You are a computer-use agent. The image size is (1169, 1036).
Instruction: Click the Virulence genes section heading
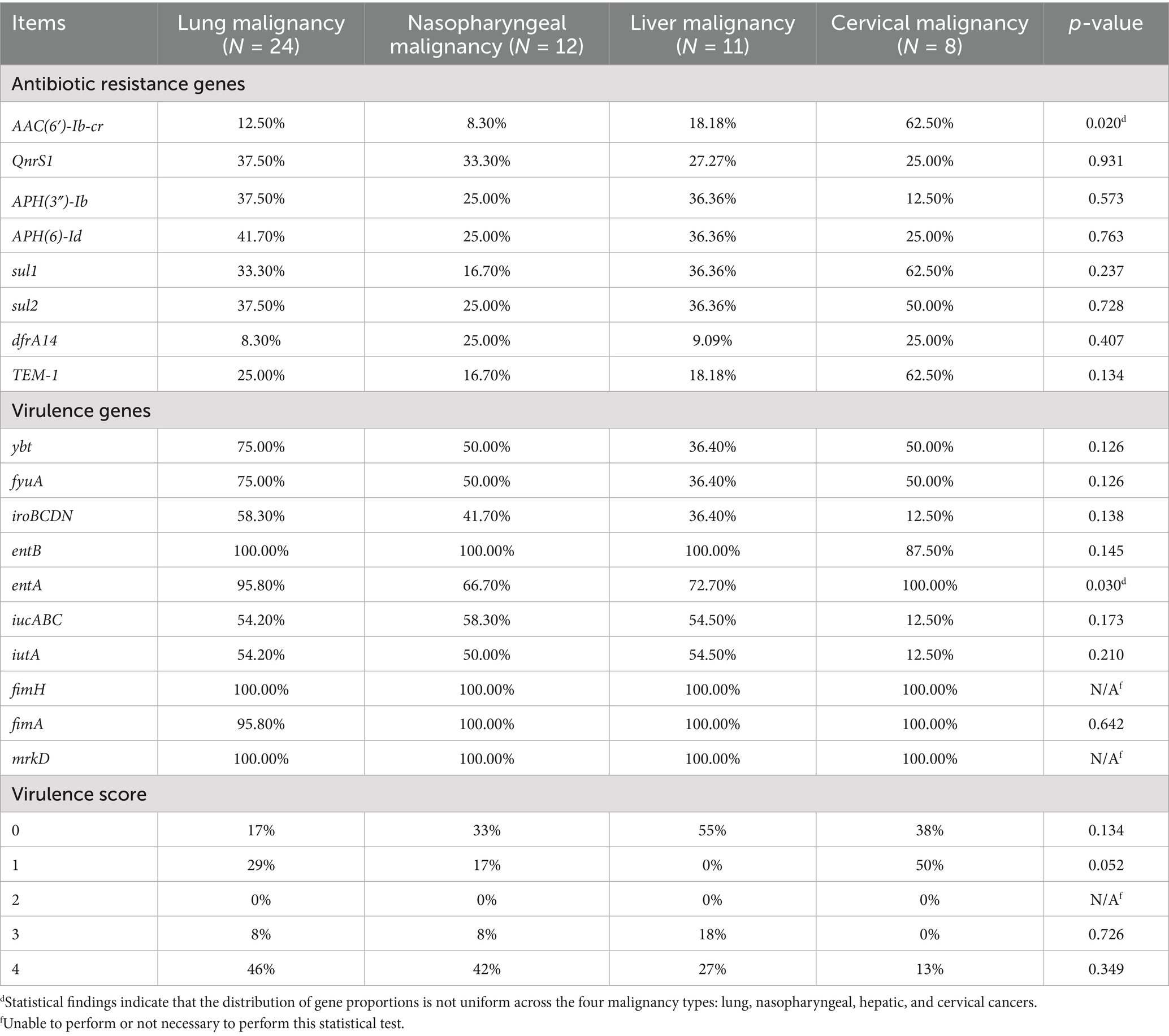click(81, 410)
